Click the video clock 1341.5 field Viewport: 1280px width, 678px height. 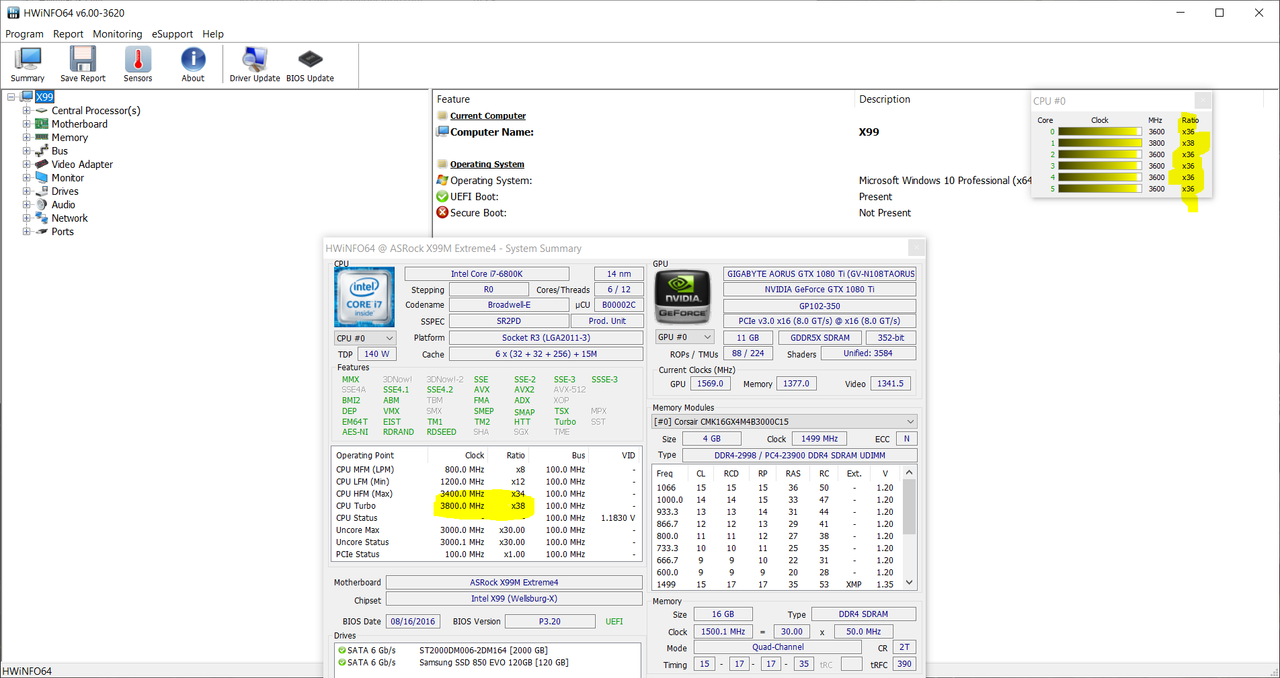click(890, 384)
